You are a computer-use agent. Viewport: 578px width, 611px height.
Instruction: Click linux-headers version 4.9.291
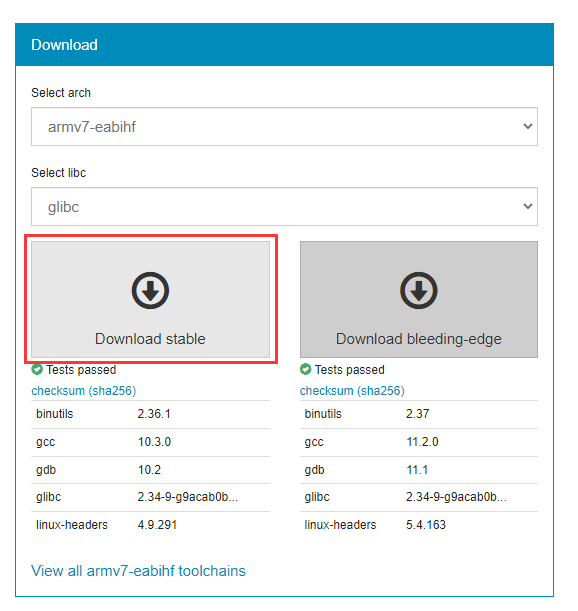(x=157, y=525)
